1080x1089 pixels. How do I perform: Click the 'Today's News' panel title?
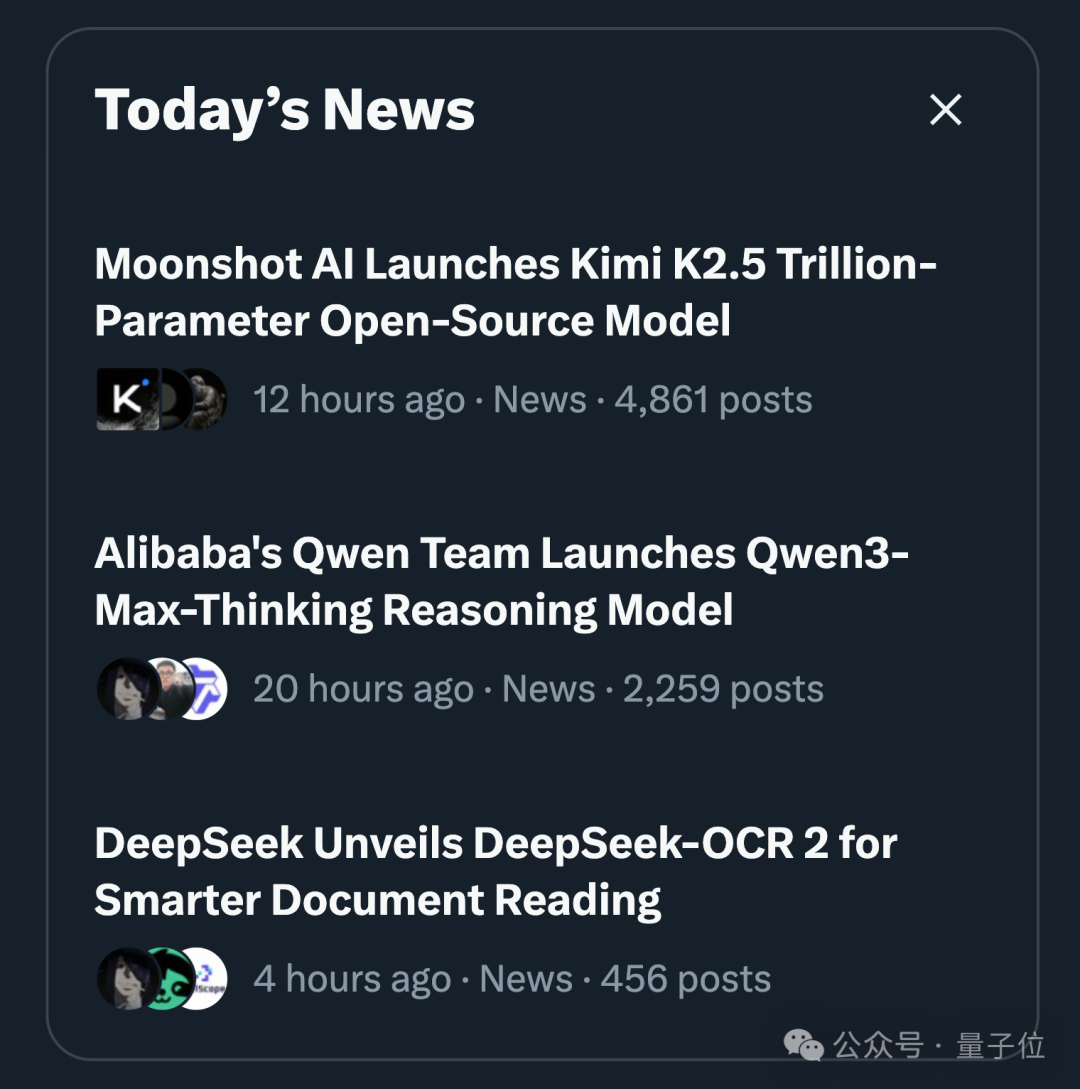284,110
